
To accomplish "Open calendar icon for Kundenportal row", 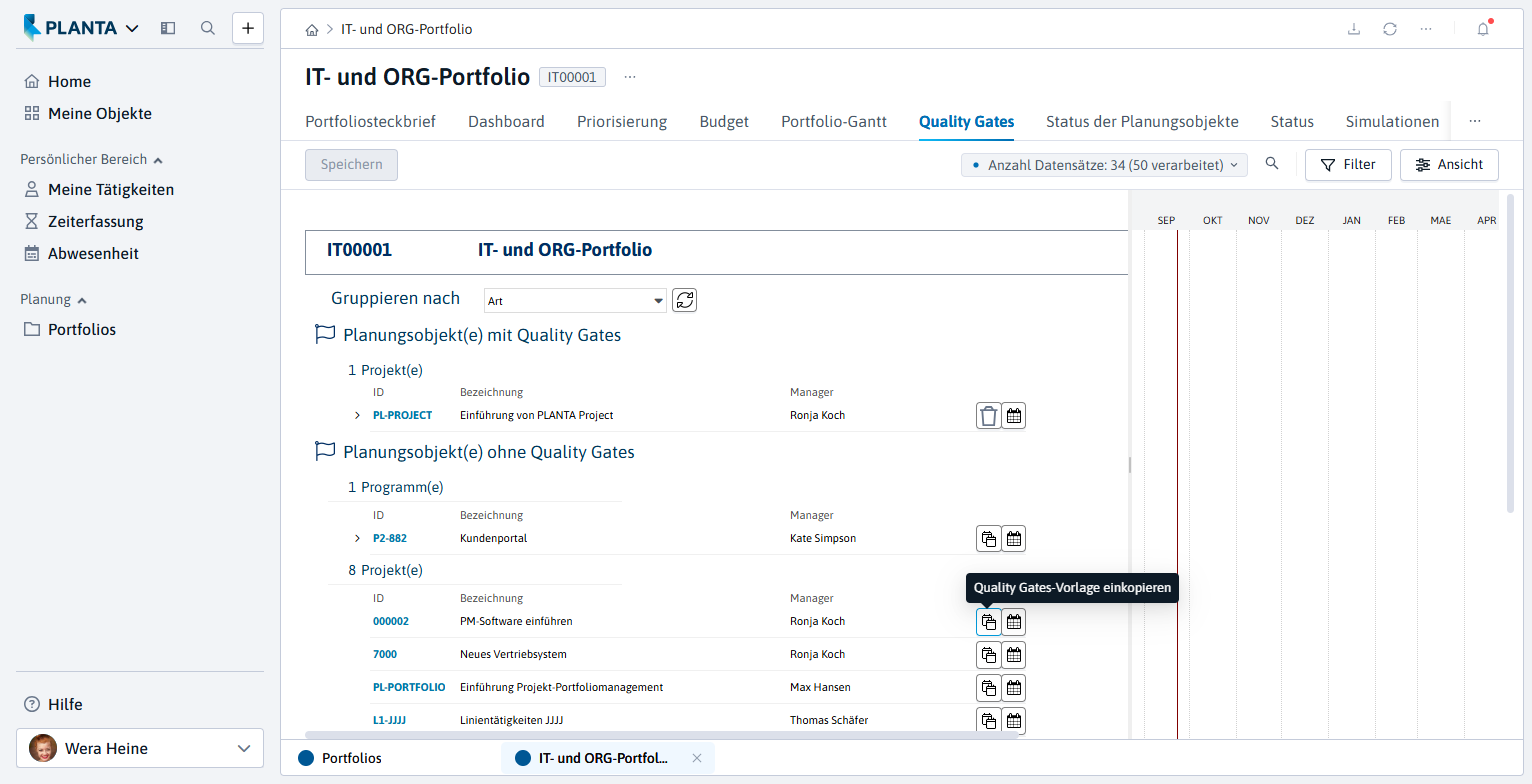I will pyautogui.click(x=1014, y=539).
